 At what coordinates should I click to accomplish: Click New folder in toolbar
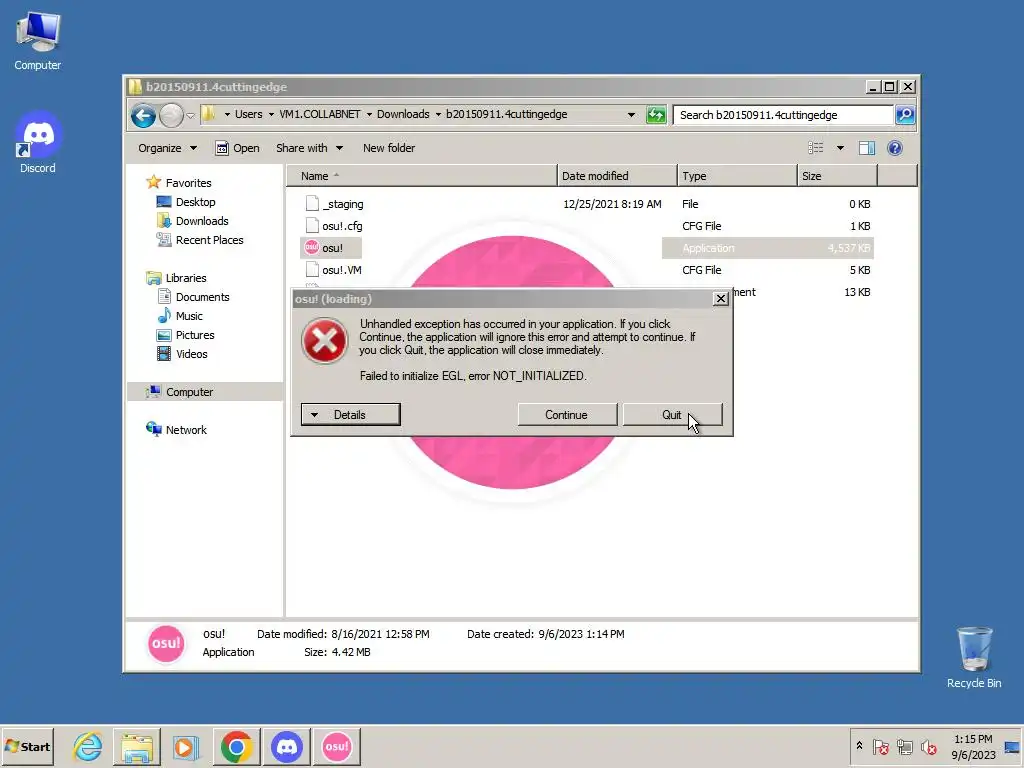pos(389,148)
